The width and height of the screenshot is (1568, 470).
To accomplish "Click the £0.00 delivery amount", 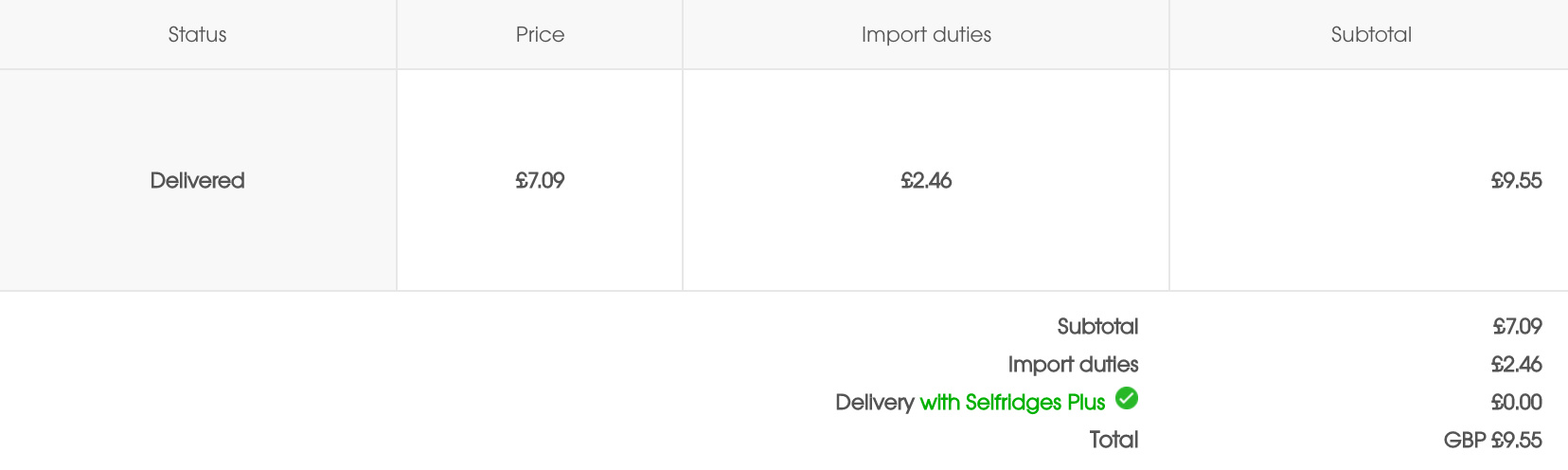I will pos(1516,402).
